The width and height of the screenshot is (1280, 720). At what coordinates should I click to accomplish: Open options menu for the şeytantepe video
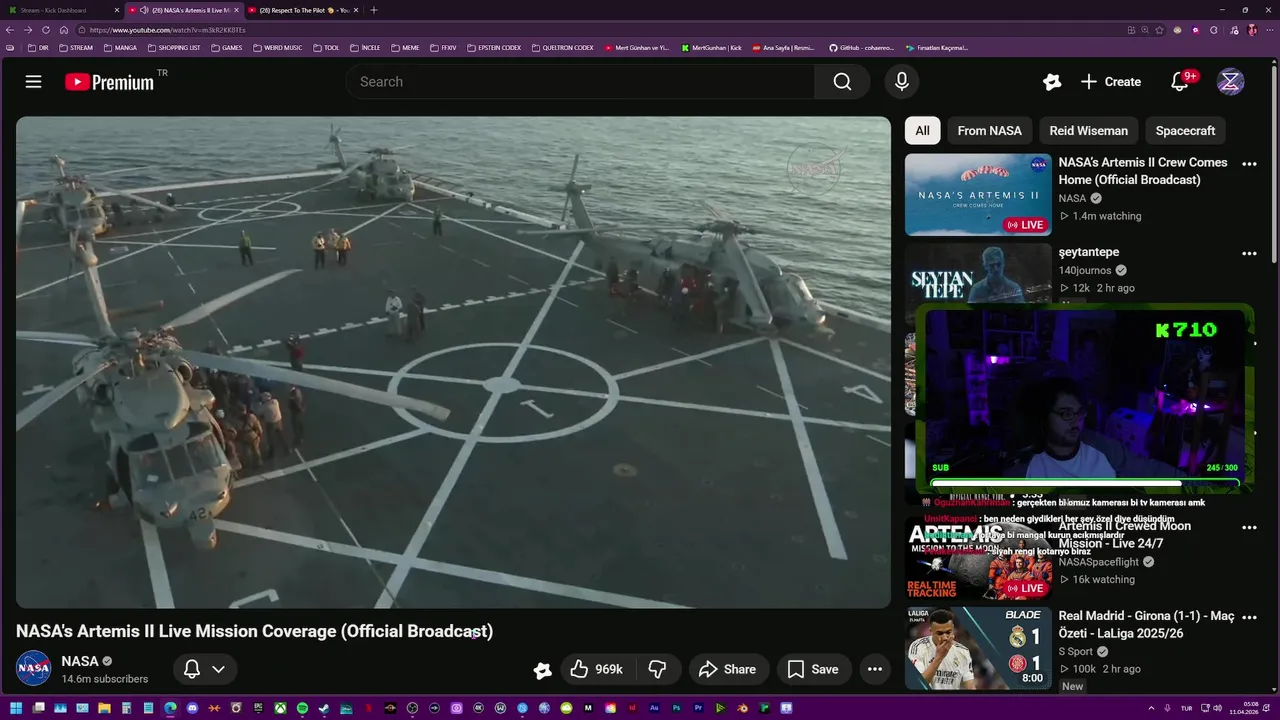pyautogui.click(x=1249, y=254)
